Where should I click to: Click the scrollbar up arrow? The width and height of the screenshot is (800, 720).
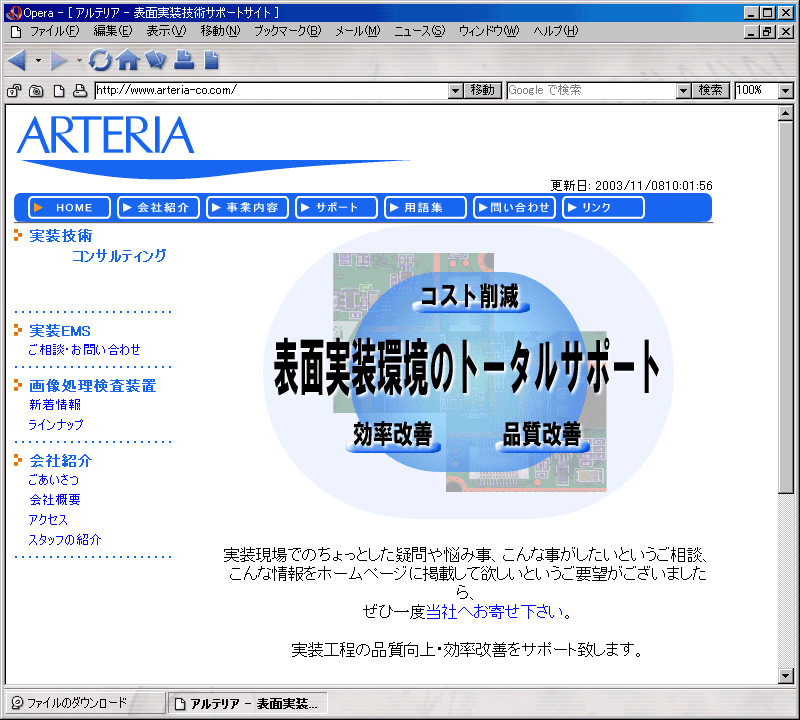(x=786, y=113)
